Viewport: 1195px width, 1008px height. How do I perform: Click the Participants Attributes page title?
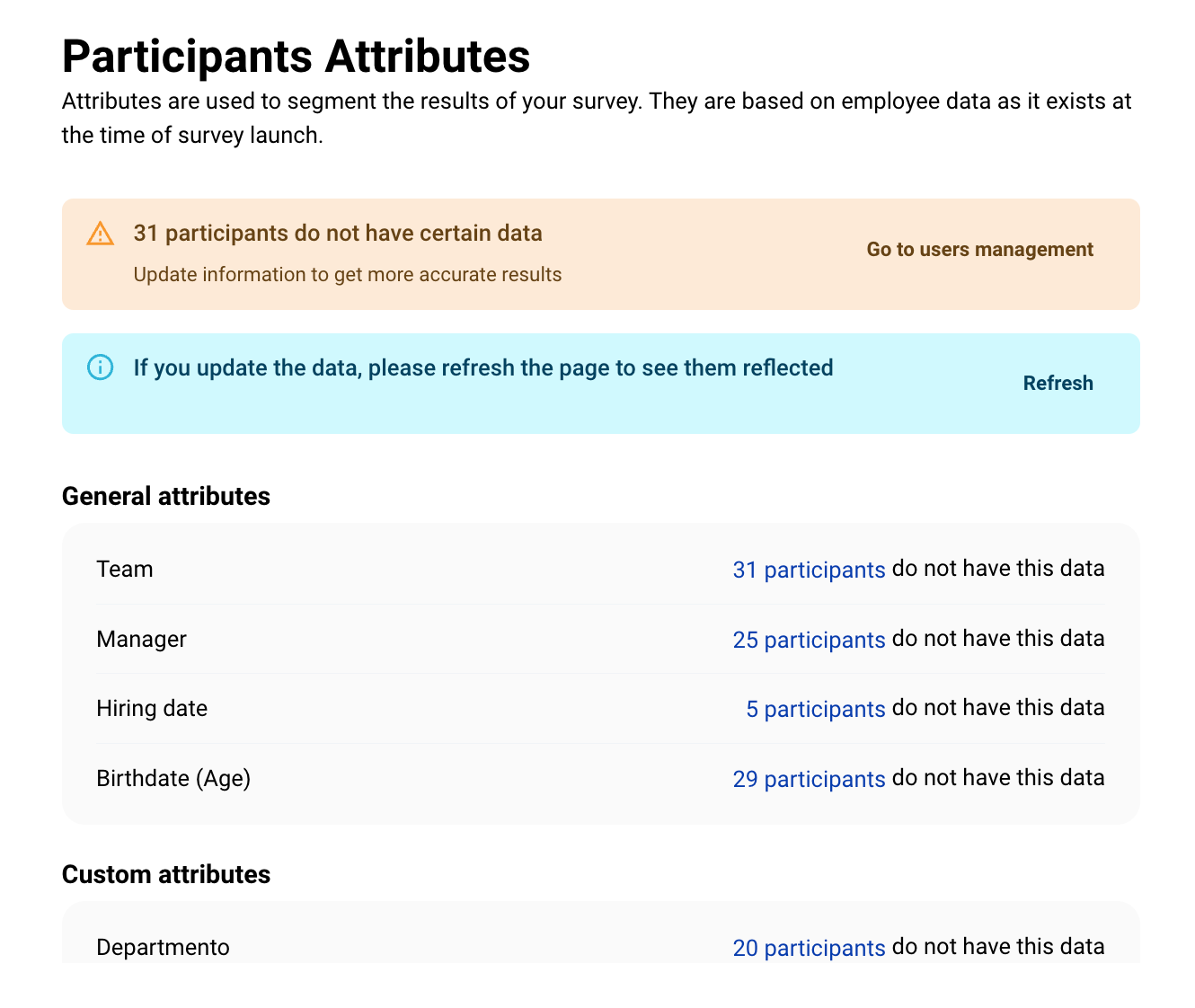point(296,57)
